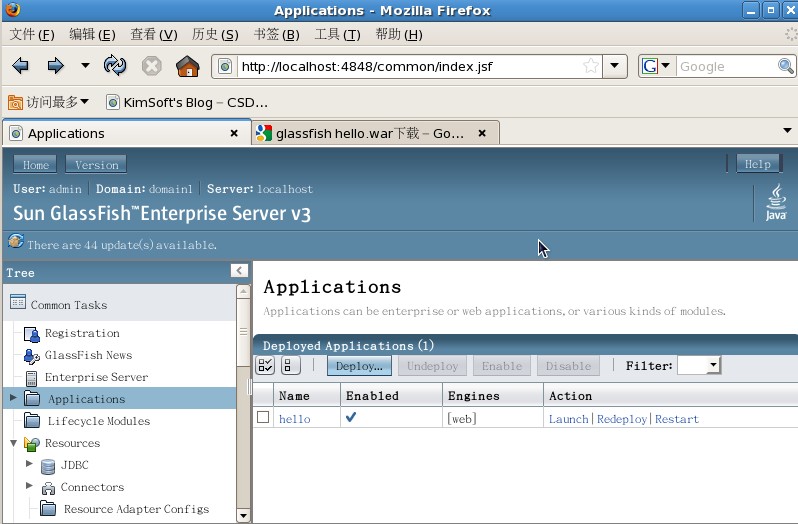
Task: Click tree scrollbar down arrow
Action: coord(243,515)
